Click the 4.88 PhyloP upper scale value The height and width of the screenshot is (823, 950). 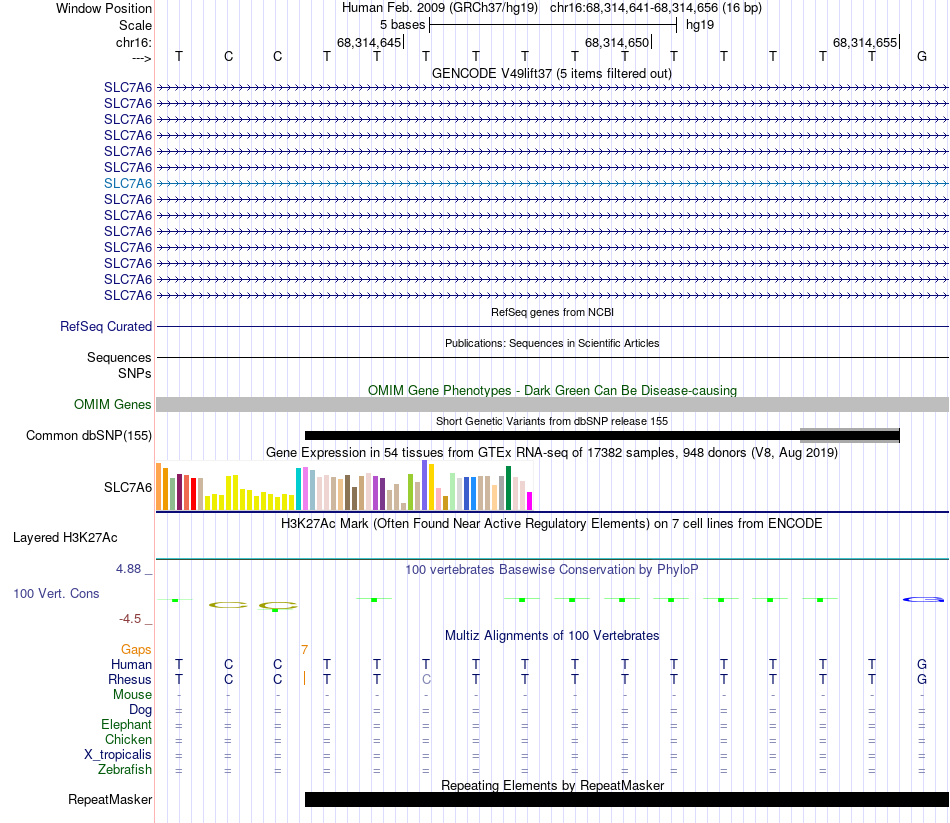tap(128, 569)
